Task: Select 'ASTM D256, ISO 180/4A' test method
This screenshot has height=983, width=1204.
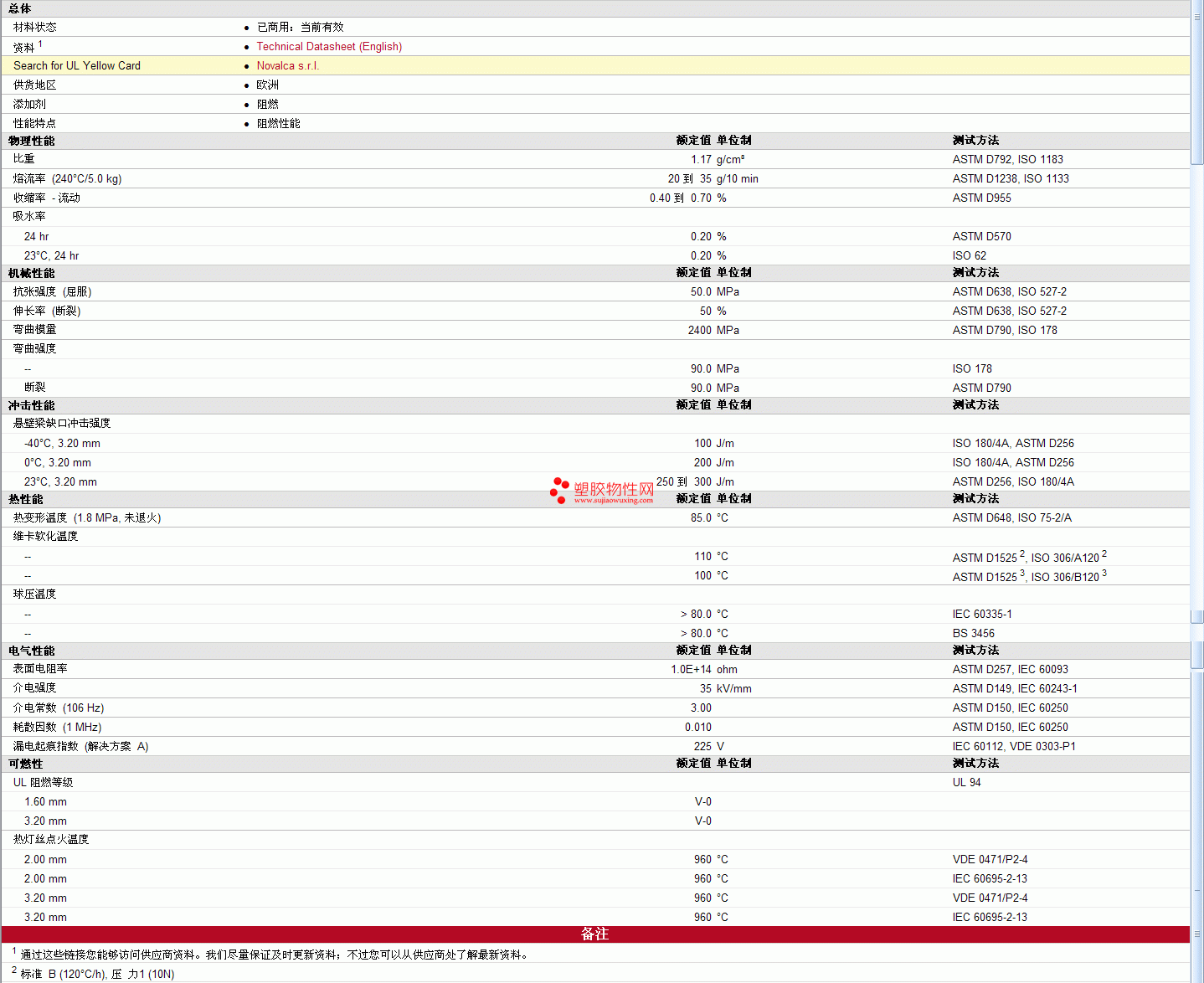Action: (x=1014, y=482)
